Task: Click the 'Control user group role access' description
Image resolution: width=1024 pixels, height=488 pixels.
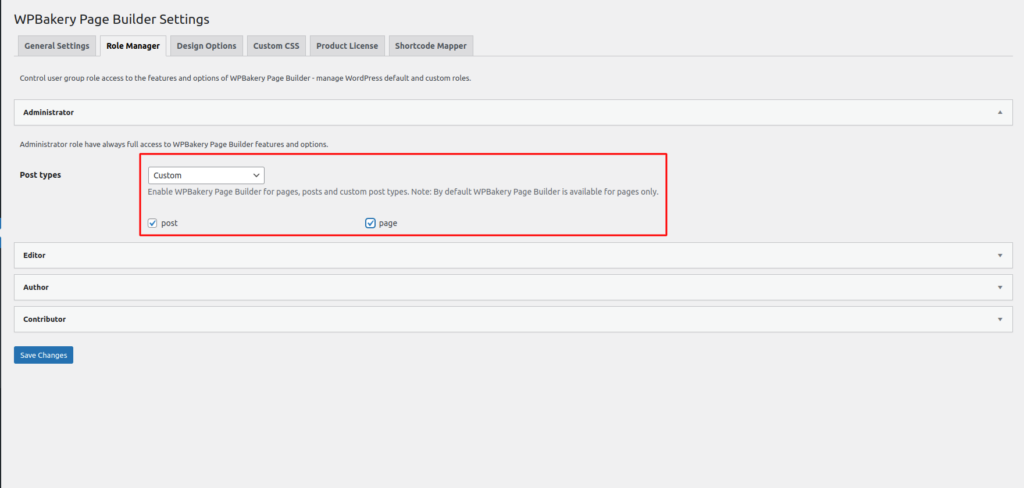Action: point(246,78)
